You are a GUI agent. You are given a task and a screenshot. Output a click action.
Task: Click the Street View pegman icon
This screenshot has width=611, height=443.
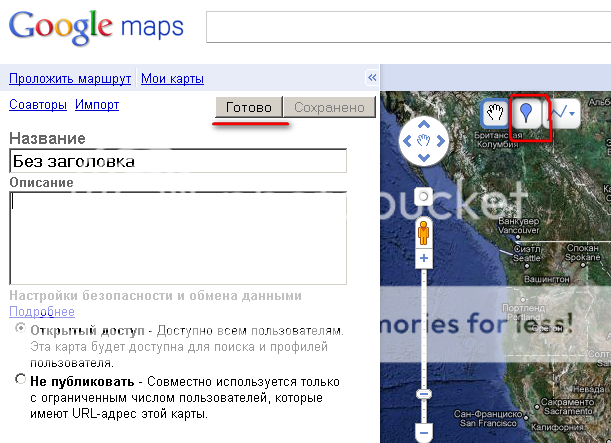[424, 233]
